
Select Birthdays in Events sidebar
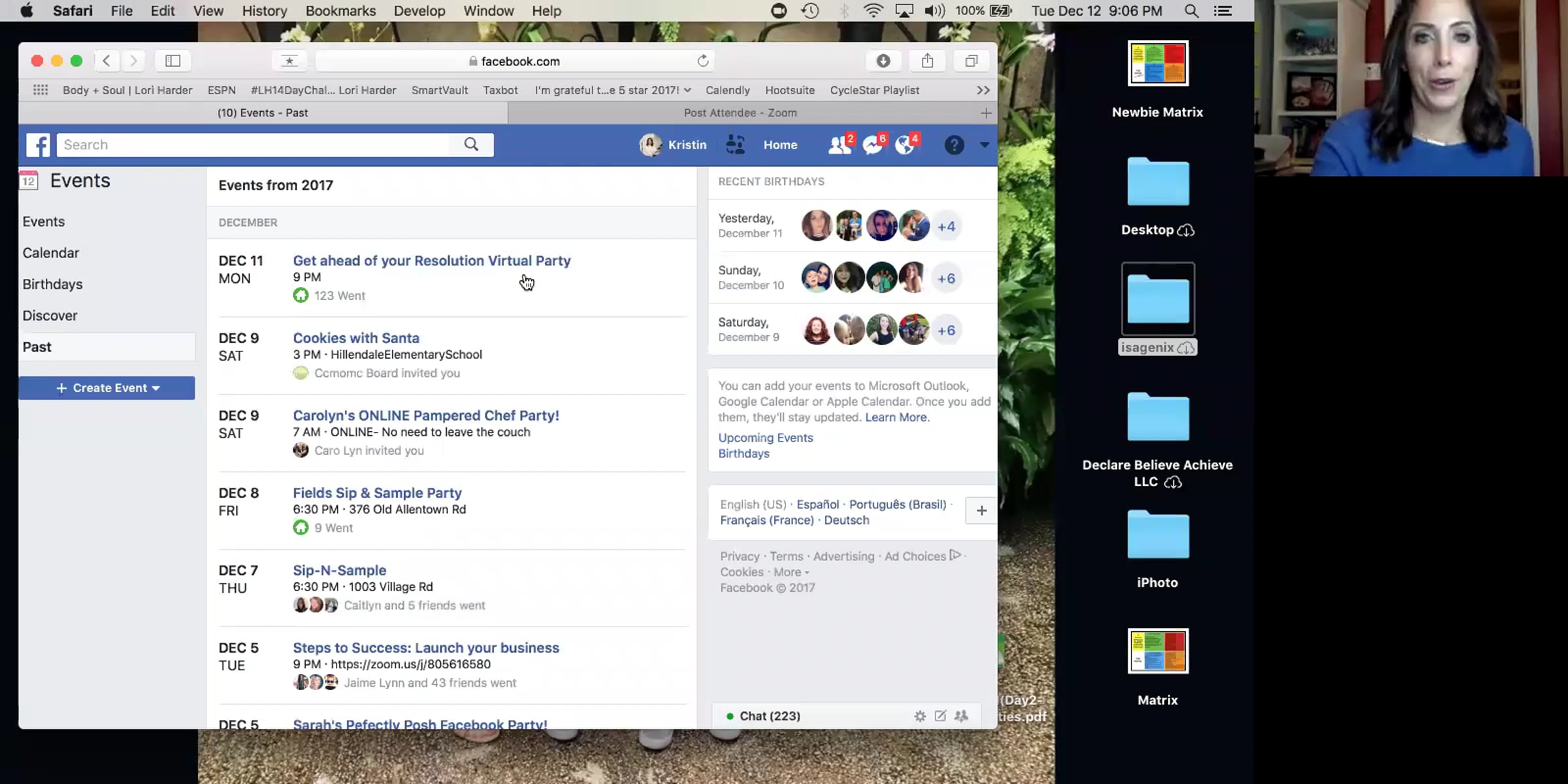tap(52, 284)
